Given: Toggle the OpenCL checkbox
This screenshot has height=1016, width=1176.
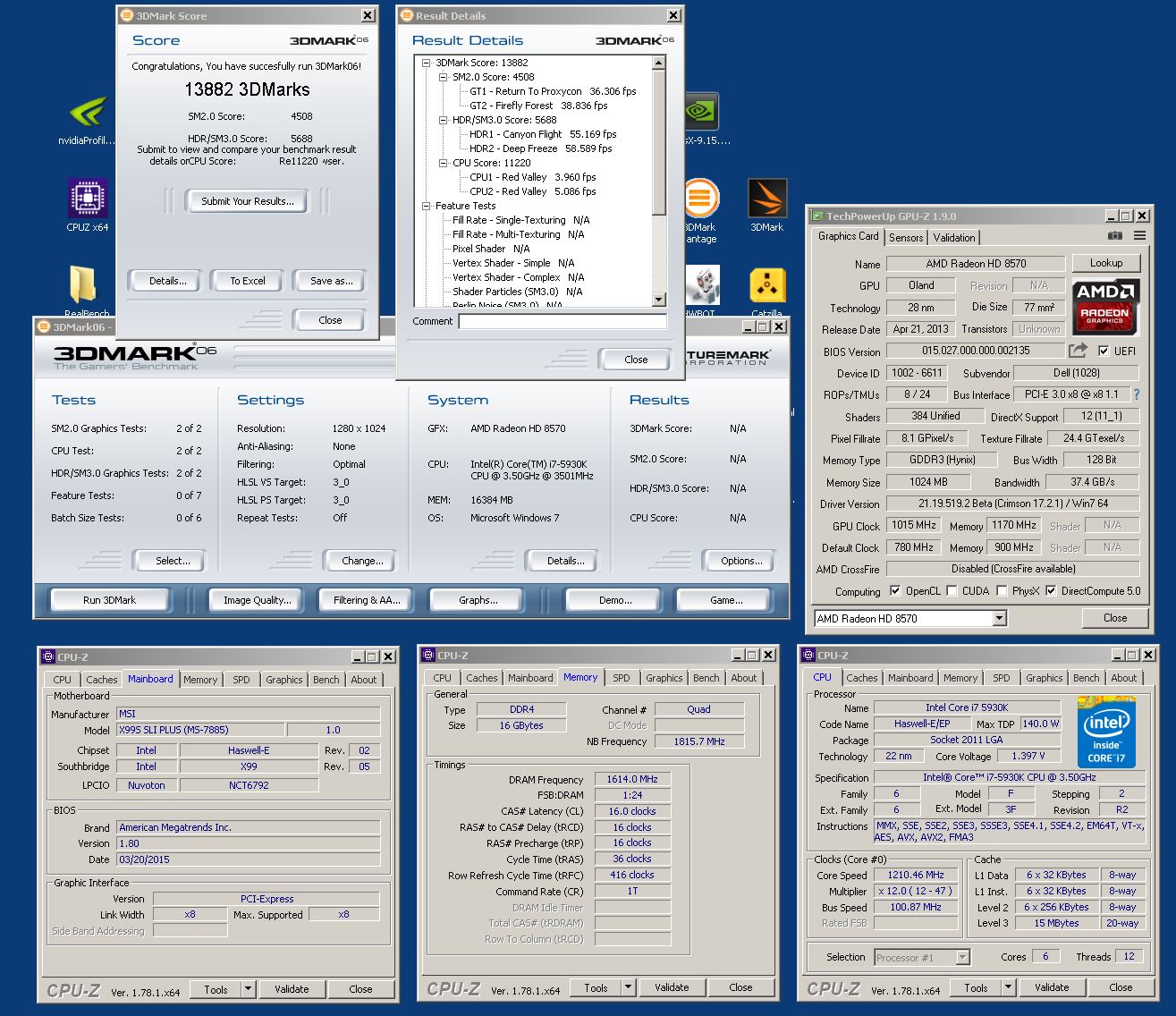Looking at the screenshot, I should tap(895, 591).
